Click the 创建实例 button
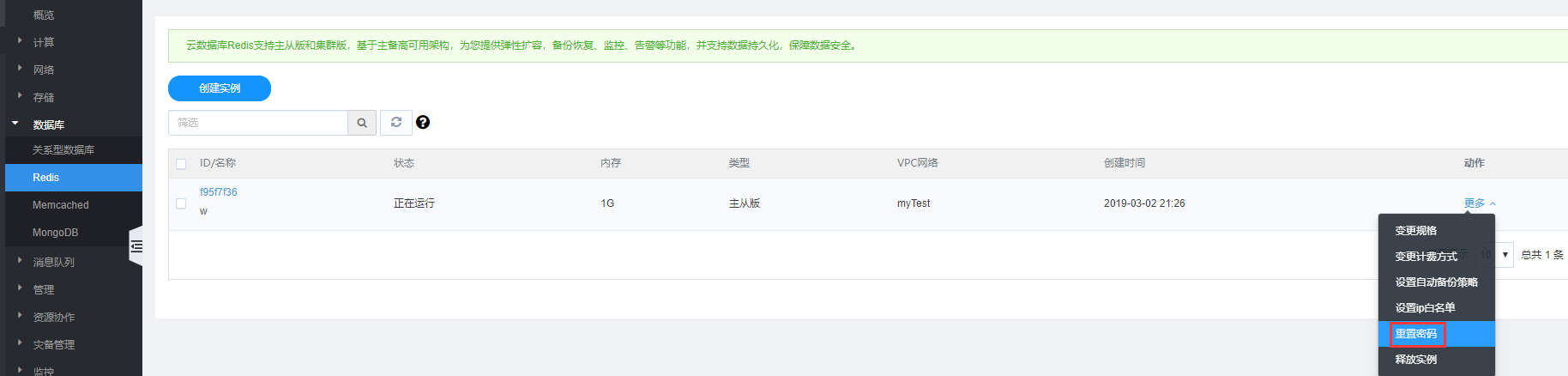 [220, 88]
